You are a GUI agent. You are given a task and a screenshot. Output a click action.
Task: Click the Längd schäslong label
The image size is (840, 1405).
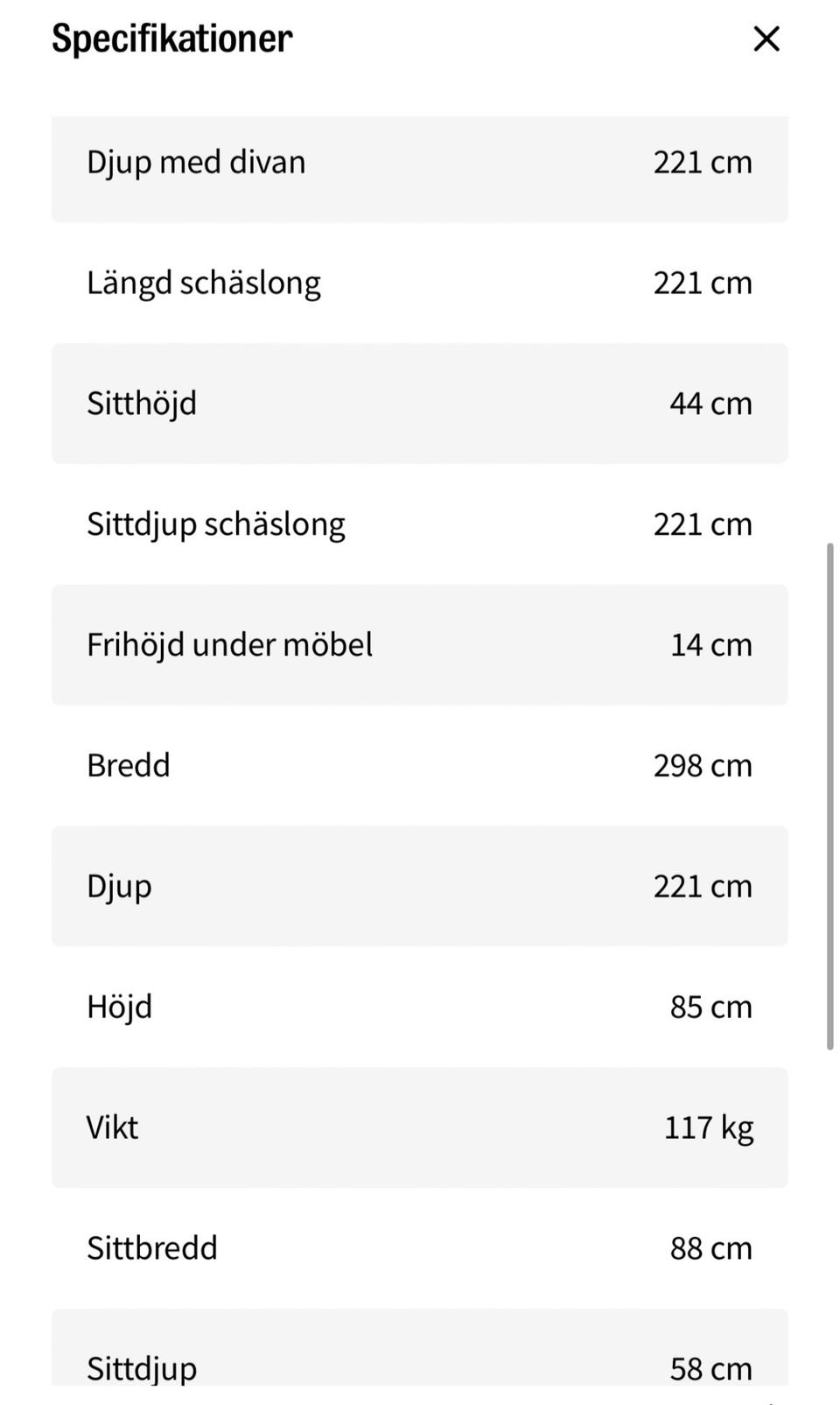tap(203, 284)
